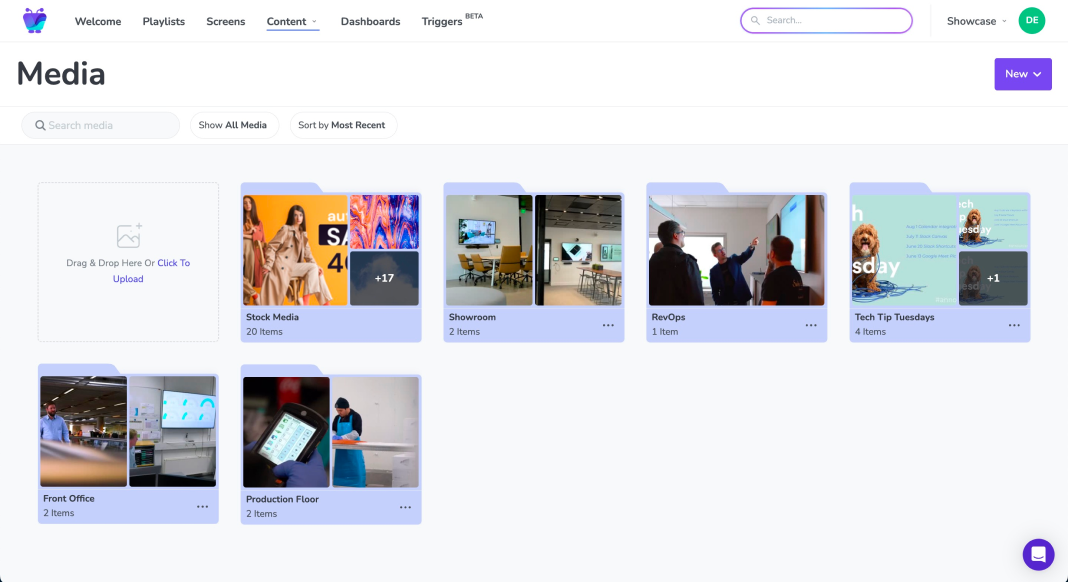This screenshot has width=1068, height=582.
Task: Open the Show All Media filter dropdown
Action: [x=234, y=124]
